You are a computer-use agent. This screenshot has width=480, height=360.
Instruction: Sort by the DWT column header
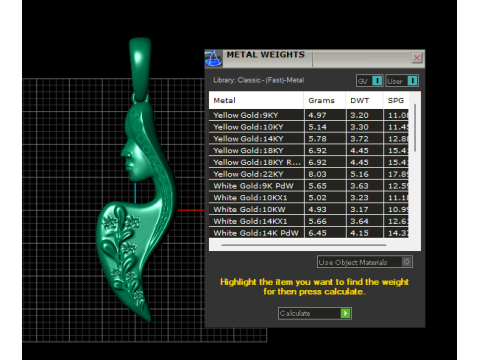364,100
